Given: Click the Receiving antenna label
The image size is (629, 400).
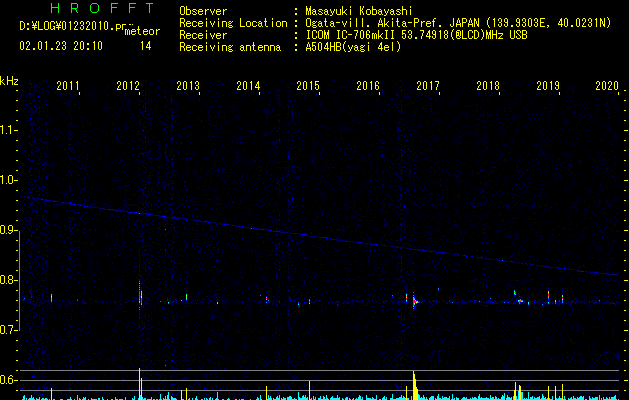Looking at the screenshot, I should coord(230,47).
